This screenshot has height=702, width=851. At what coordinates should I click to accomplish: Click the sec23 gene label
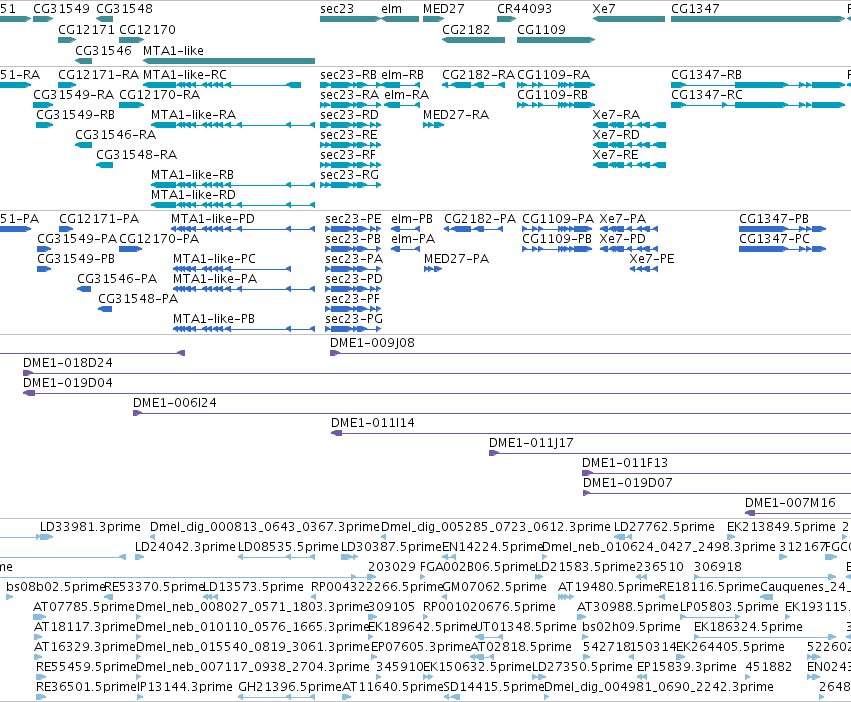click(336, 9)
